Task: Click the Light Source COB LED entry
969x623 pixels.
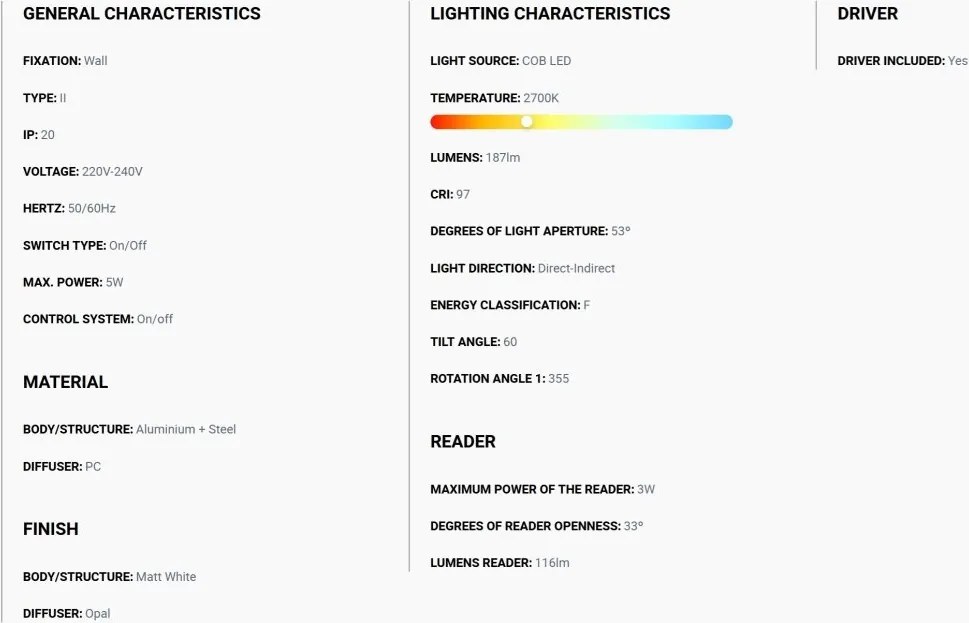Action: pos(501,61)
